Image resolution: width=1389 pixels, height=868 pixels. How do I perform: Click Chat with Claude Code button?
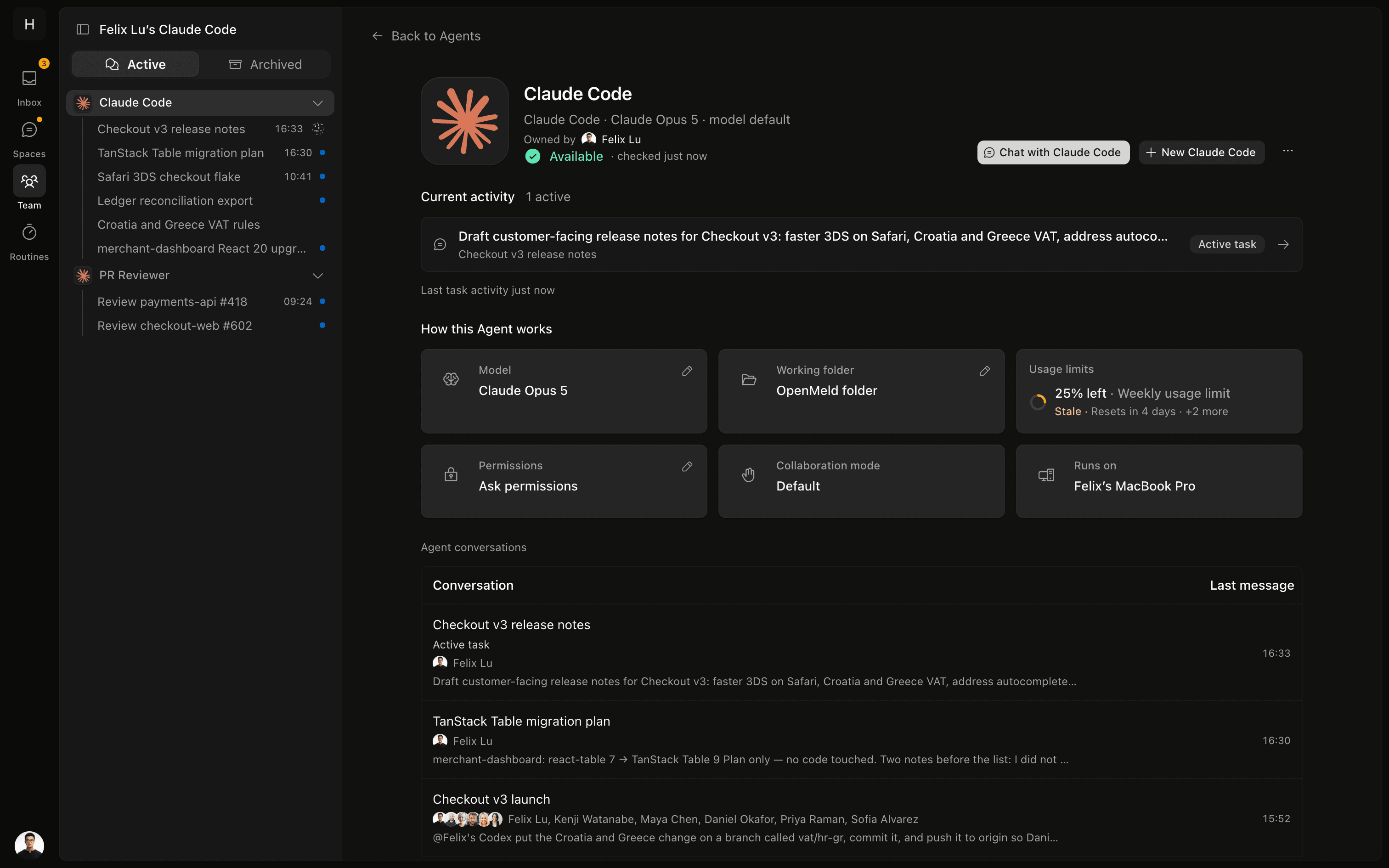(1053, 152)
